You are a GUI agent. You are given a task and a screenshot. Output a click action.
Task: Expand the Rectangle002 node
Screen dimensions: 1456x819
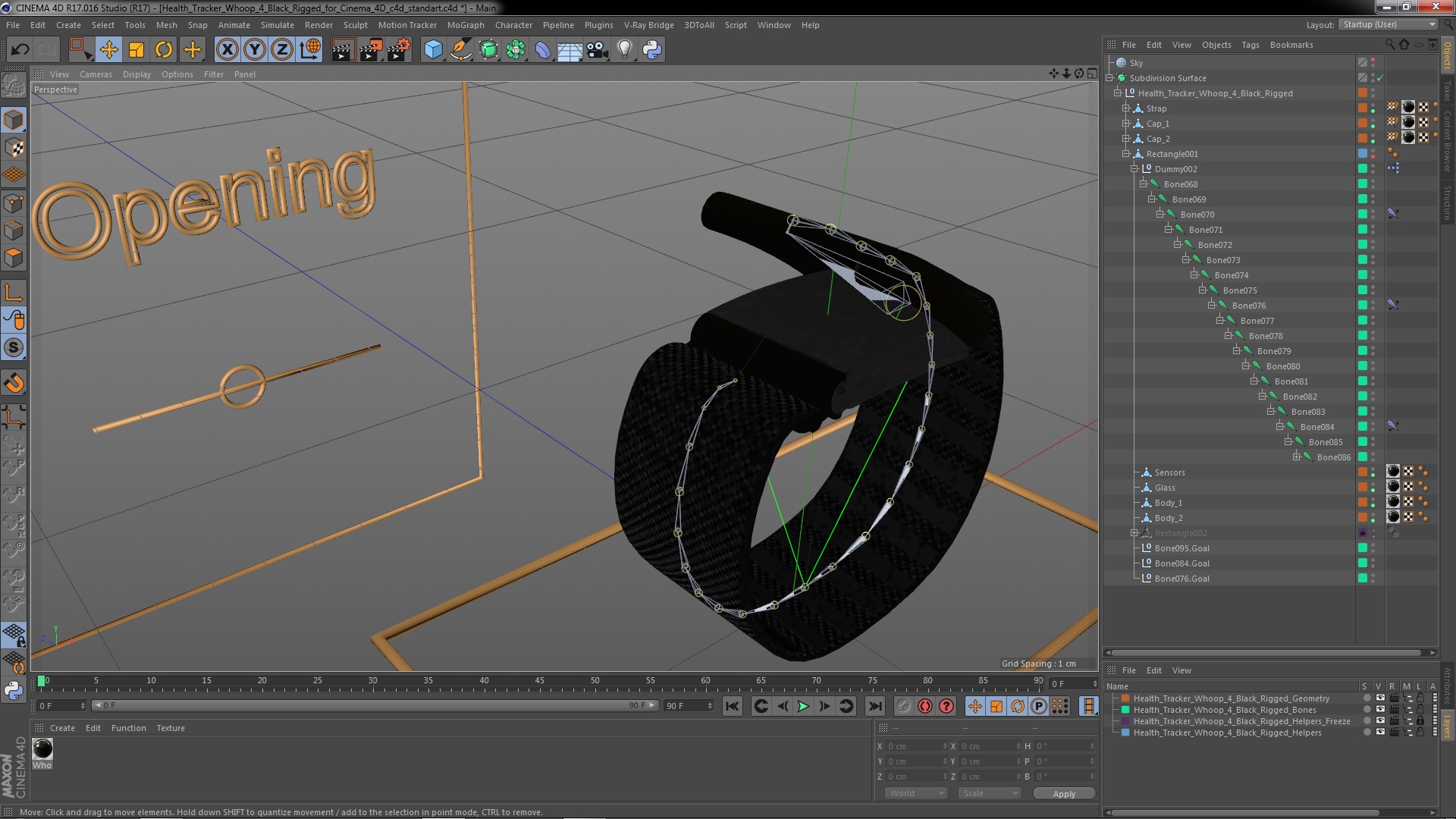1134,533
